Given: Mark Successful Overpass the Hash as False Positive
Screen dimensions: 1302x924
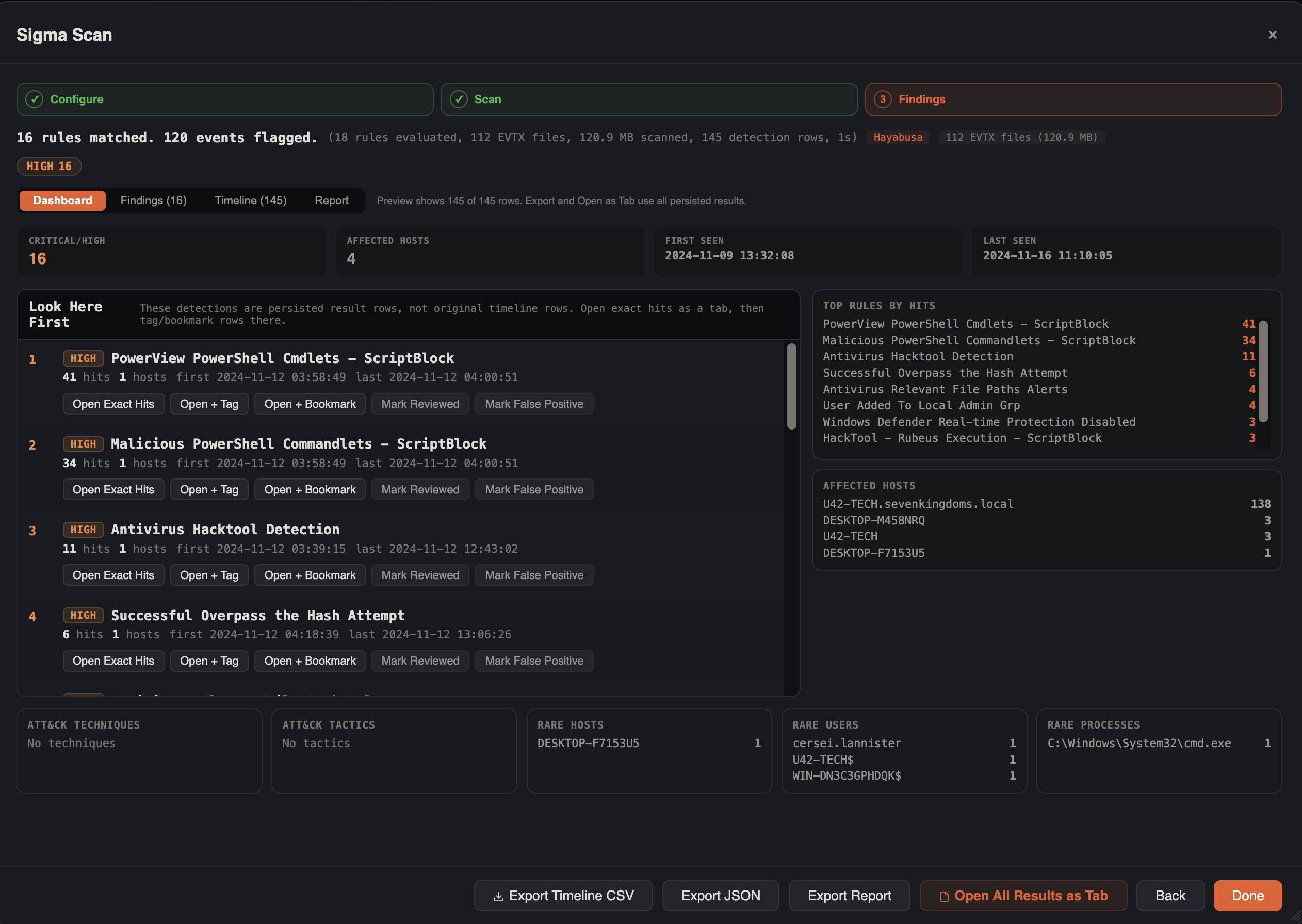Looking at the screenshot, I should coord(534,661).
